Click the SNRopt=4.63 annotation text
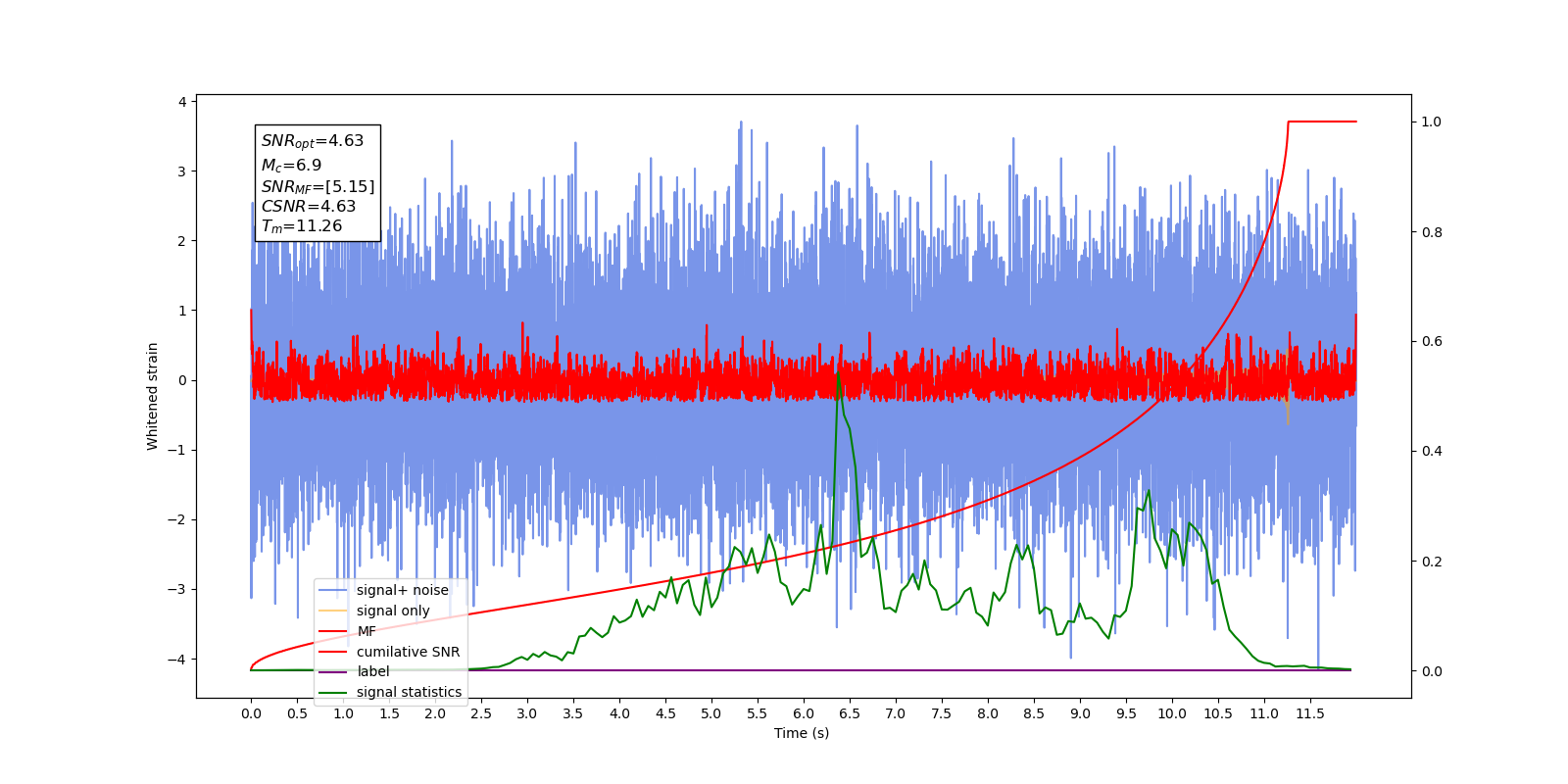 [313, 141]
